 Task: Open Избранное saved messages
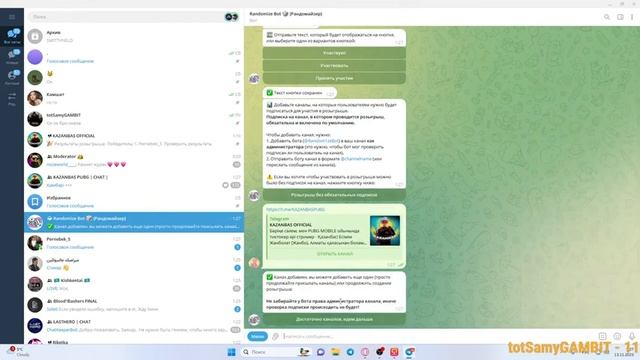click(x=134, y=202)
